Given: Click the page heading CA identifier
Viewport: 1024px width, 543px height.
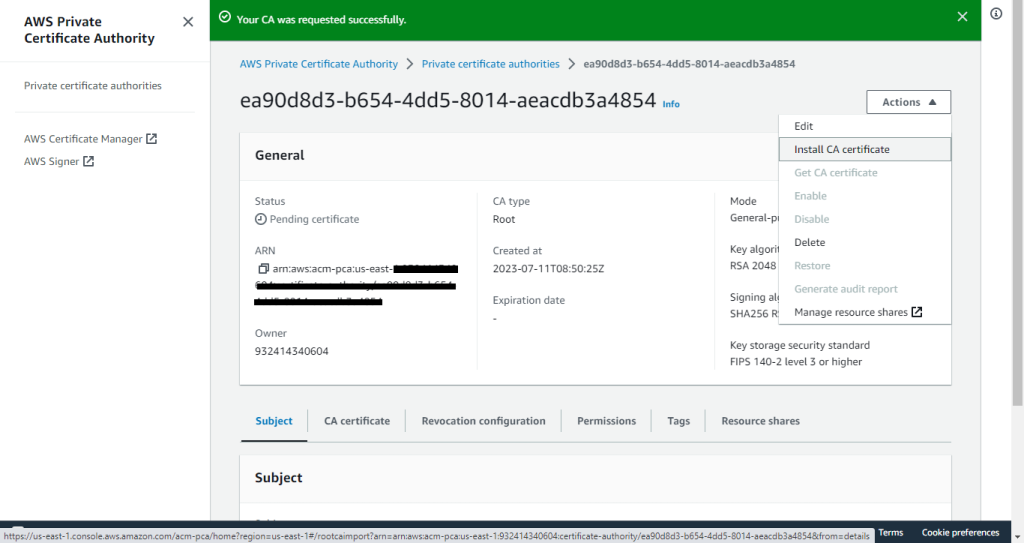Looking at the screenshot, I should pos(447,101).
